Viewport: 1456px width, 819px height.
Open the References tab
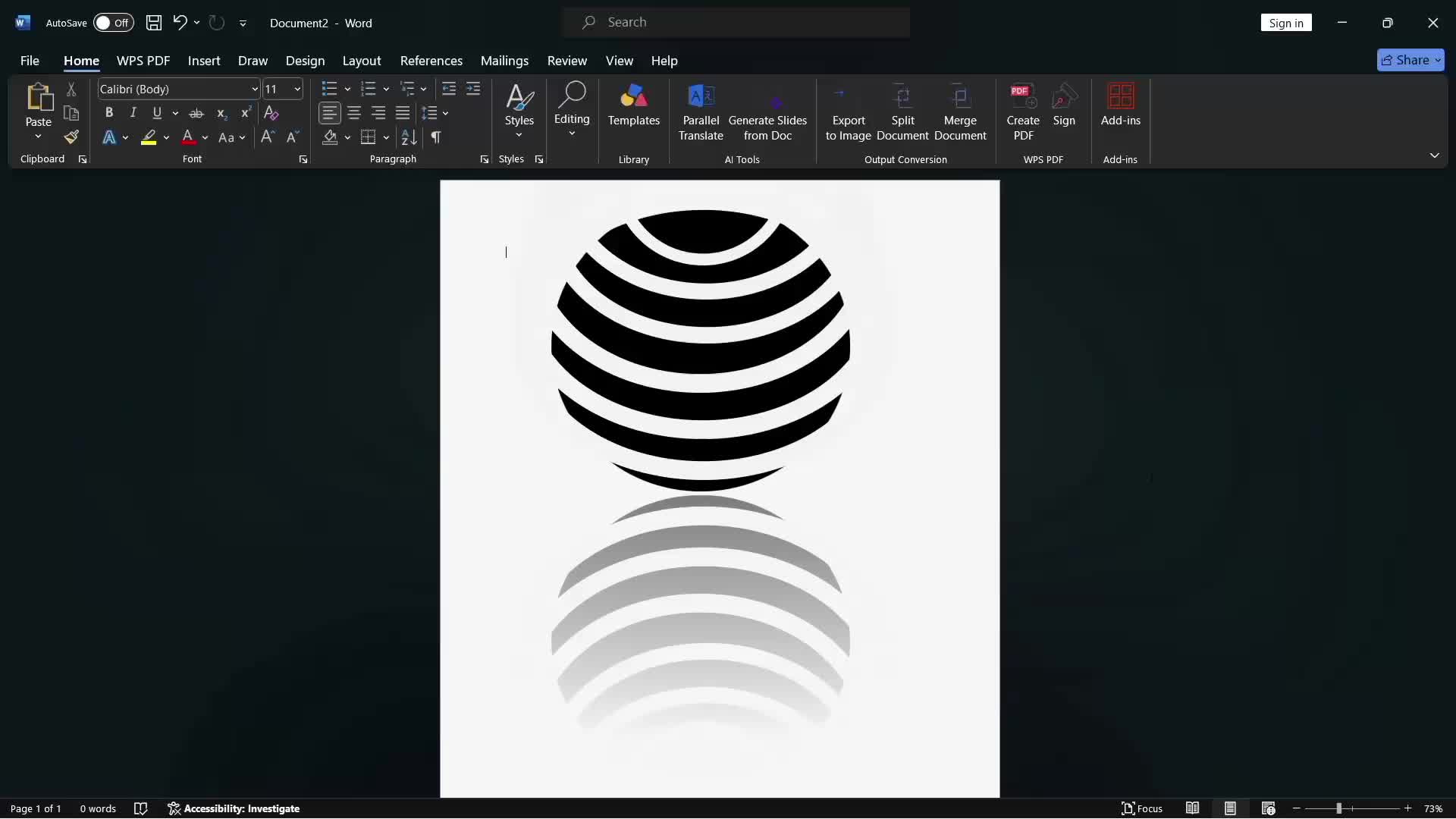431,61
